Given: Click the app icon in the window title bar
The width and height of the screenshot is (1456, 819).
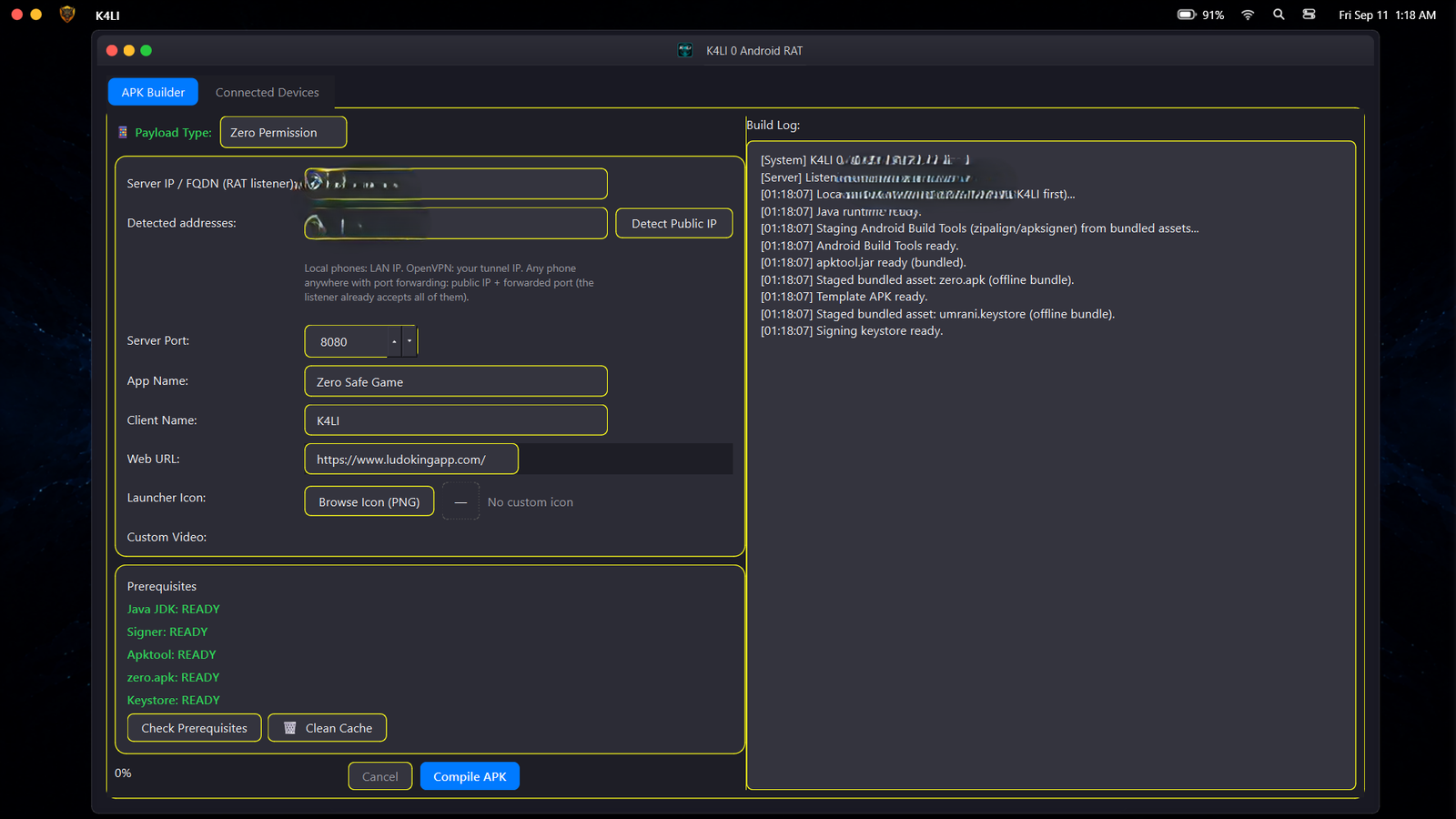Looking at the screenshot, I should coord(685,50).
